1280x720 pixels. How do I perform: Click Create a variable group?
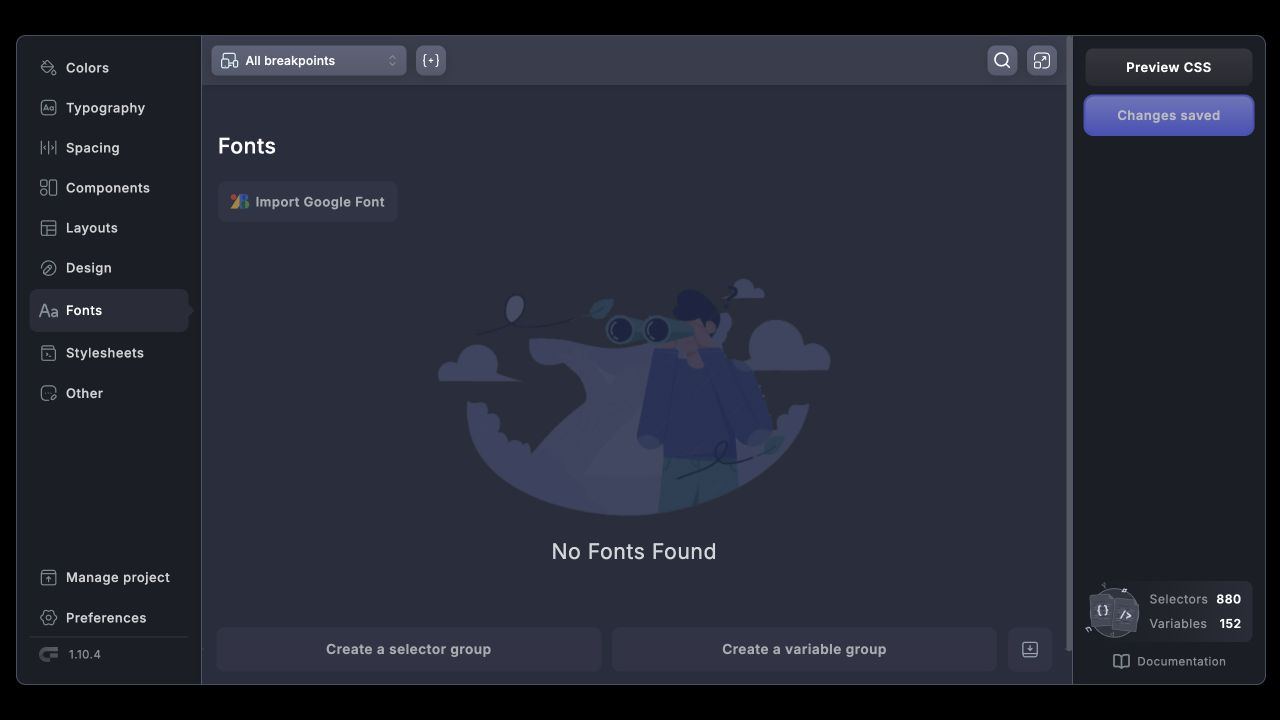point(804,650)
